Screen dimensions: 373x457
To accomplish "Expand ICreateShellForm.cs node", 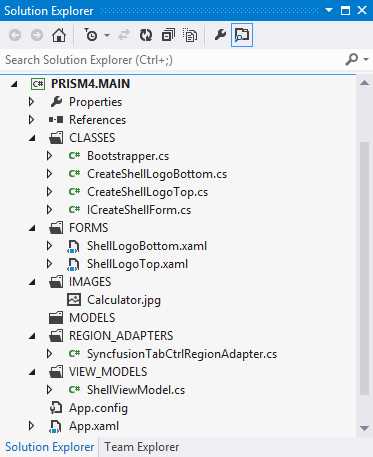I will click(x=49, y=210).
